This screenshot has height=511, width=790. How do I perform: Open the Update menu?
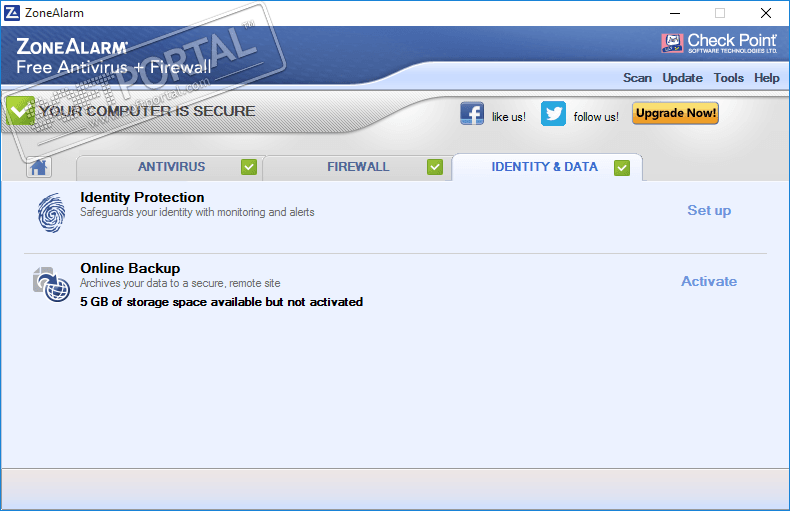(682, 78)
